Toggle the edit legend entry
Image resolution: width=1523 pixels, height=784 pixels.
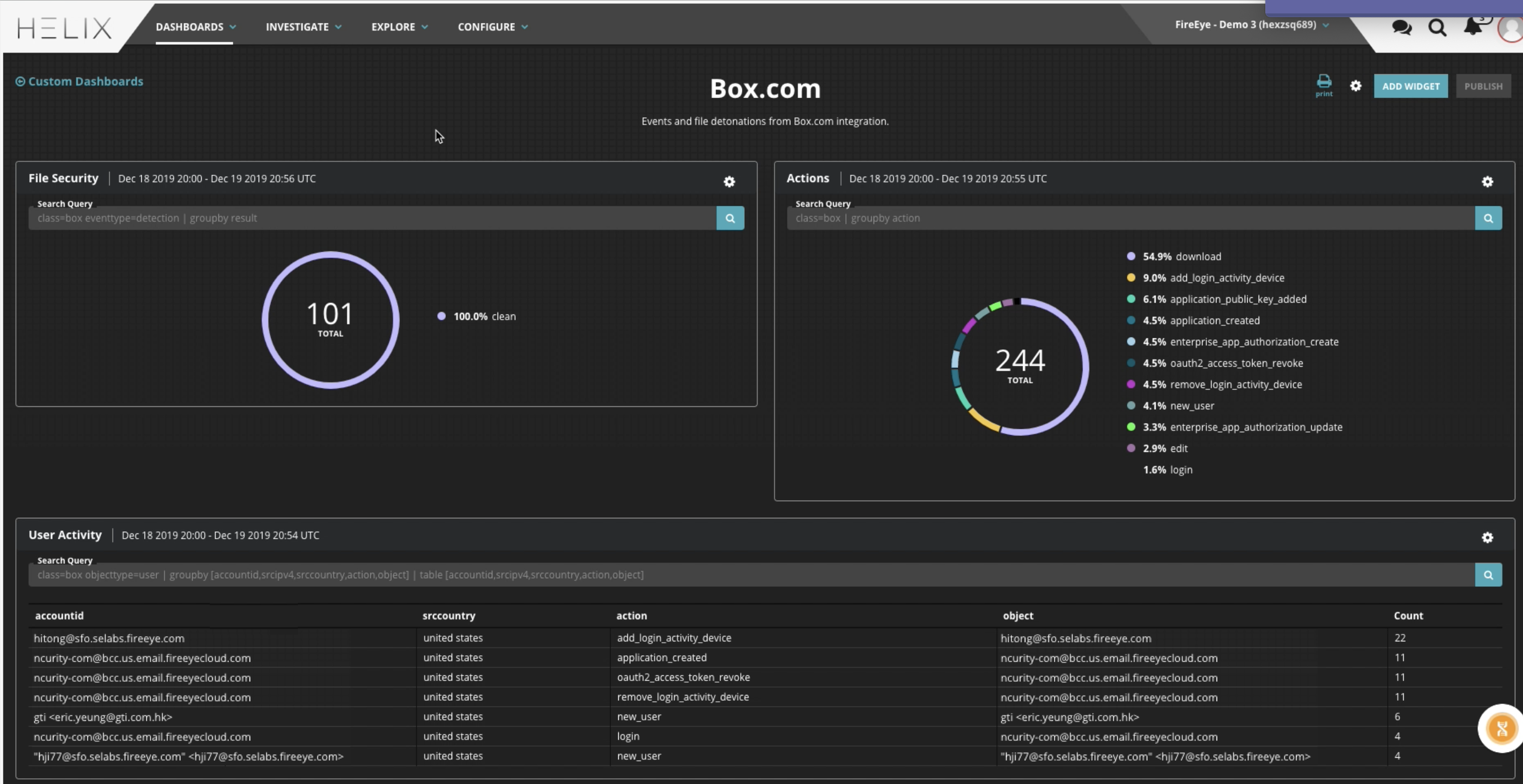tap(1158, 448)
